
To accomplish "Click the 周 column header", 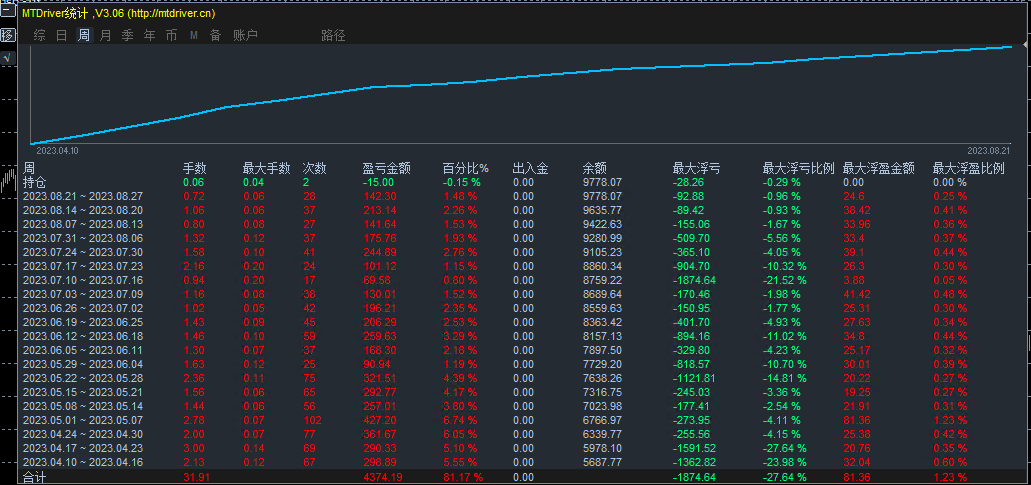I will (29, 168).
